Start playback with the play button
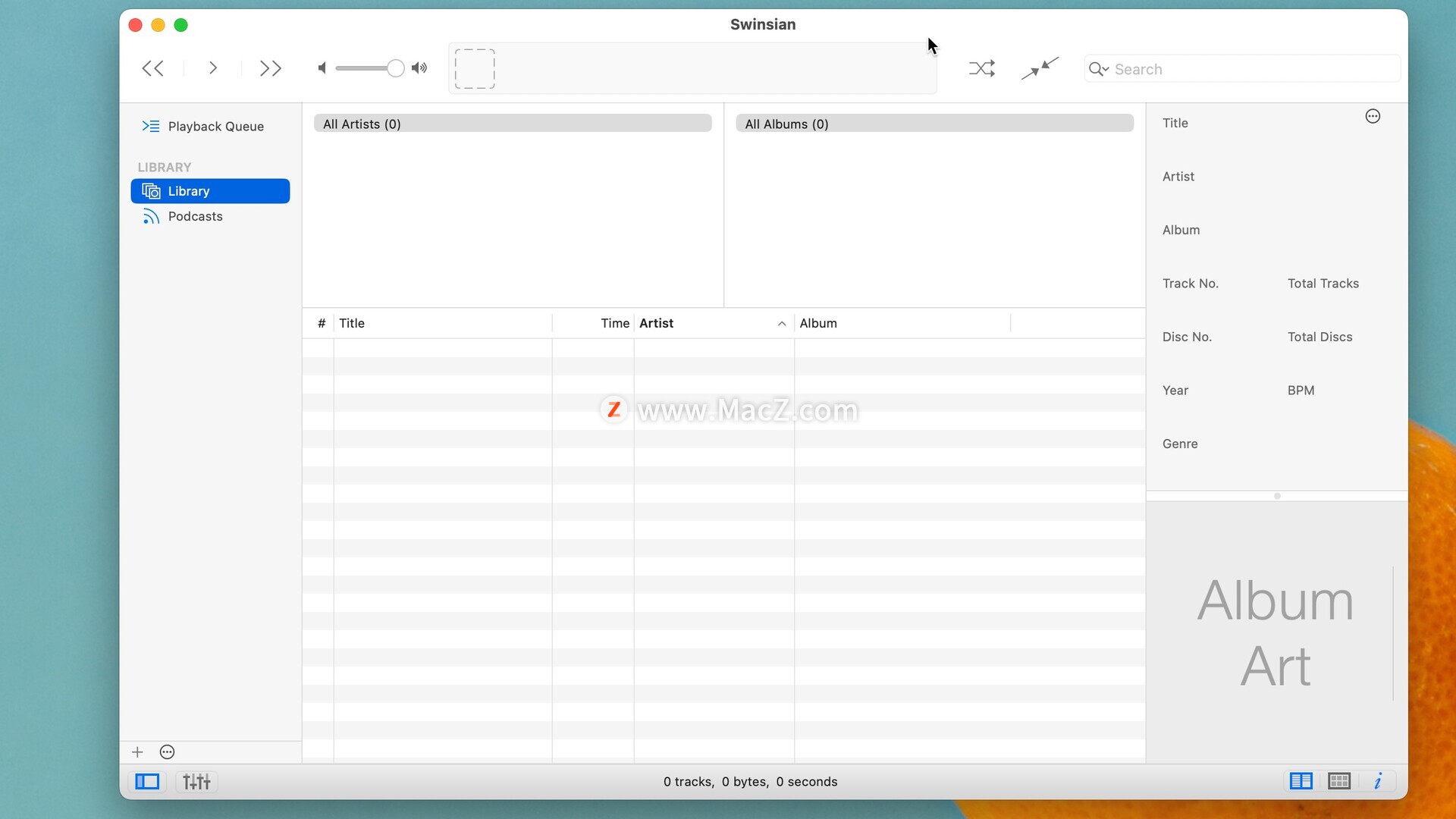 (x=213, y=69)
